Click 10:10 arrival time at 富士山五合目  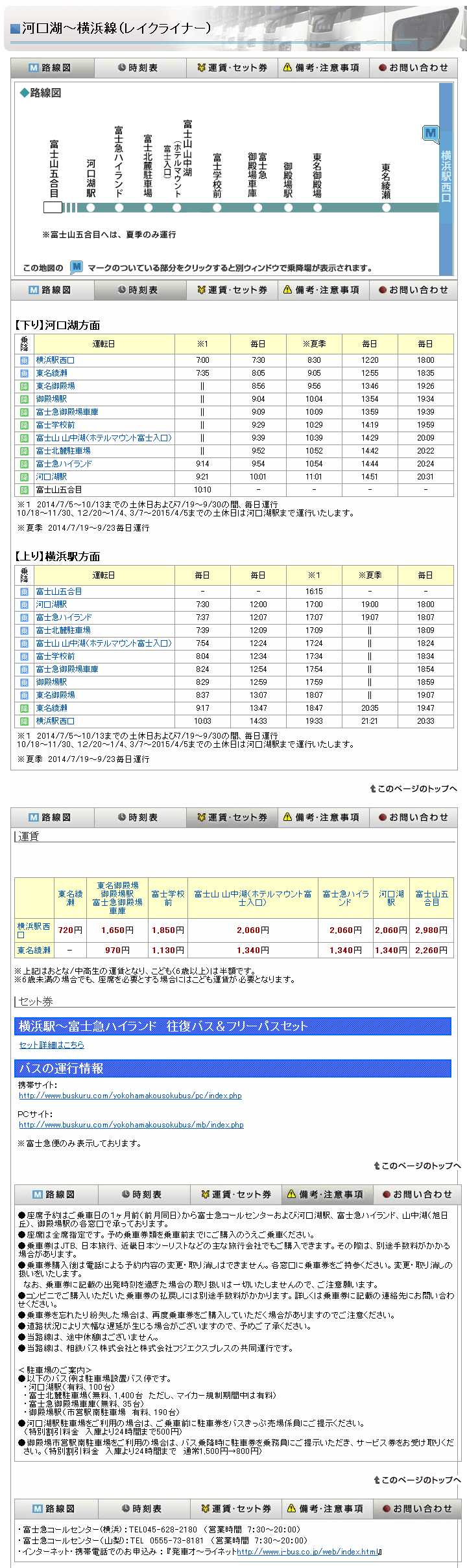(x=202, y=490)
